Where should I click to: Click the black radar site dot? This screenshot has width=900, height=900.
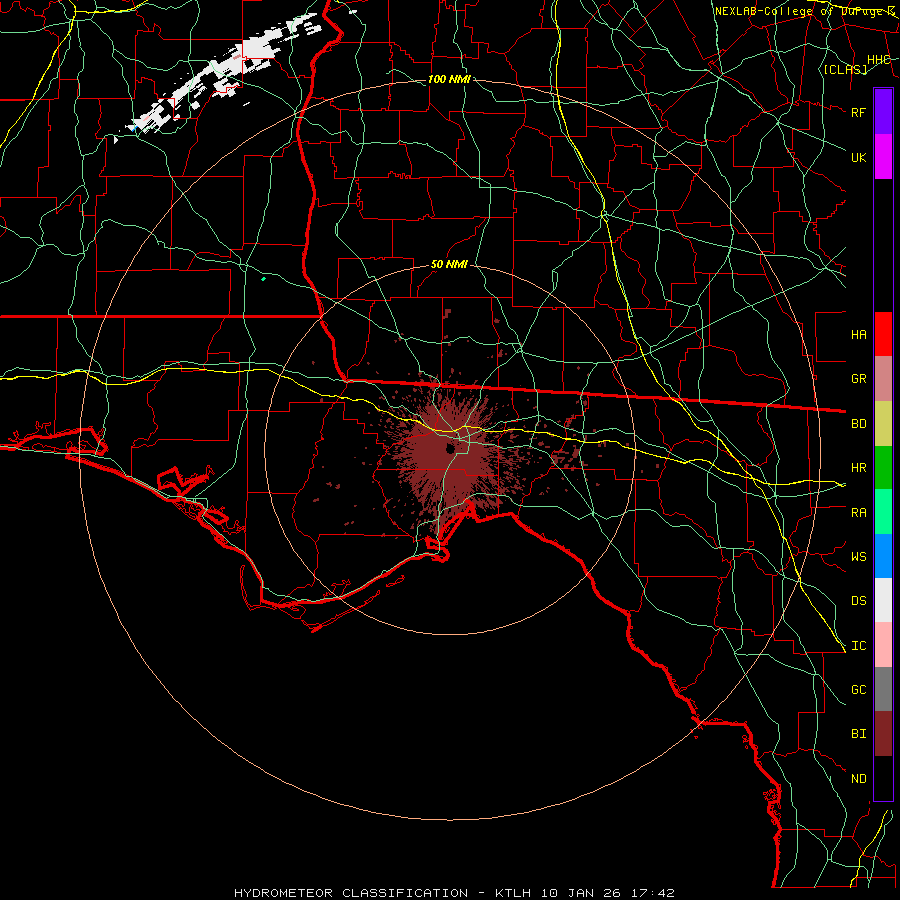(450, 448)
